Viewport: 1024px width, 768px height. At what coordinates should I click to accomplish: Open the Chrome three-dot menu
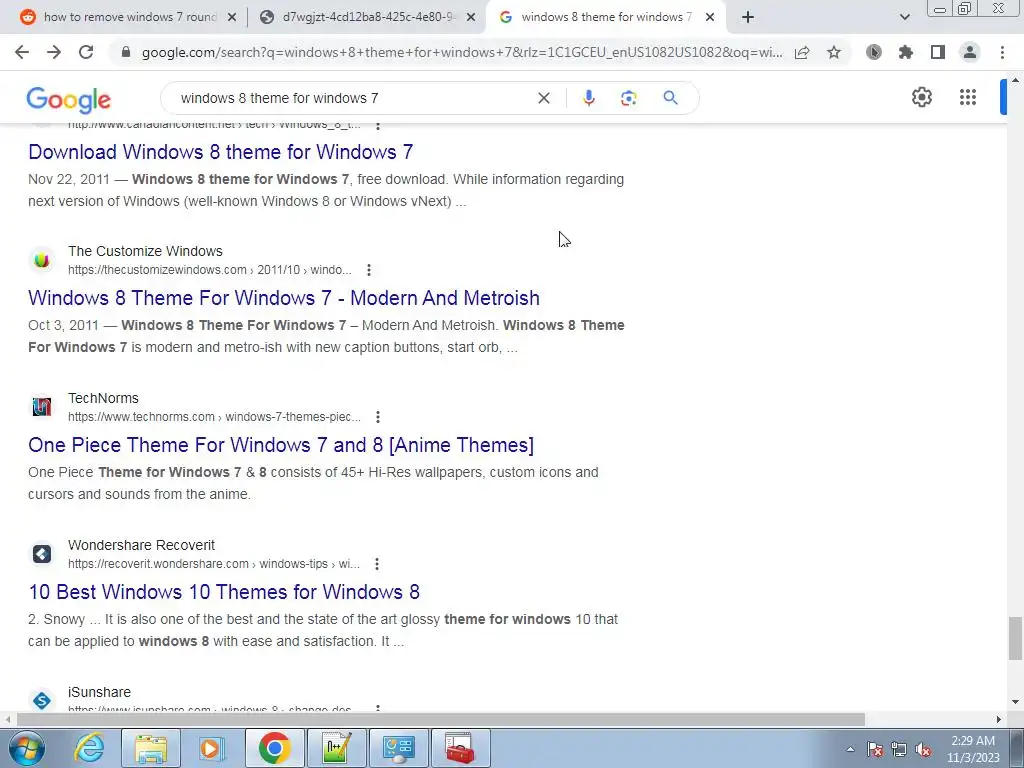pos(1002,52)
